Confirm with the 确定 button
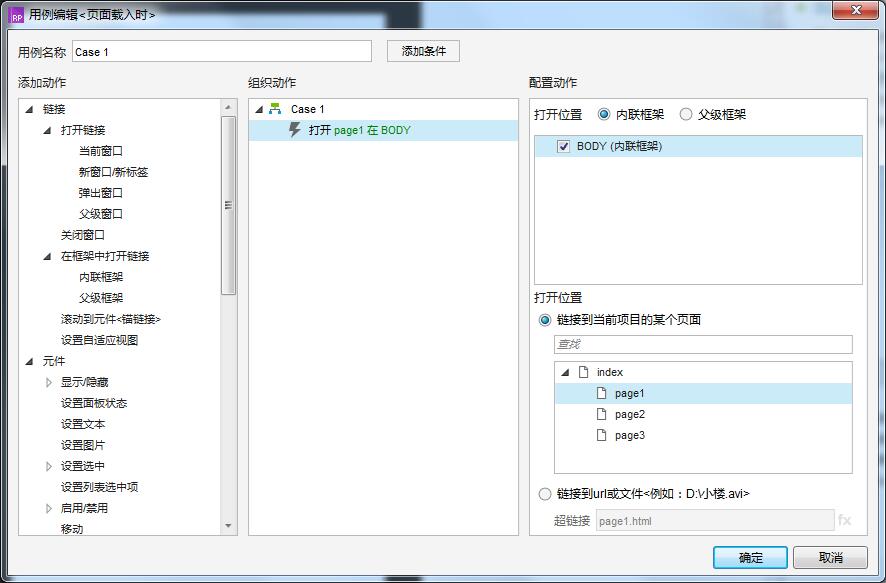This screenshot has height=583, width=886. pyautogui.click(x=750, y=558)
